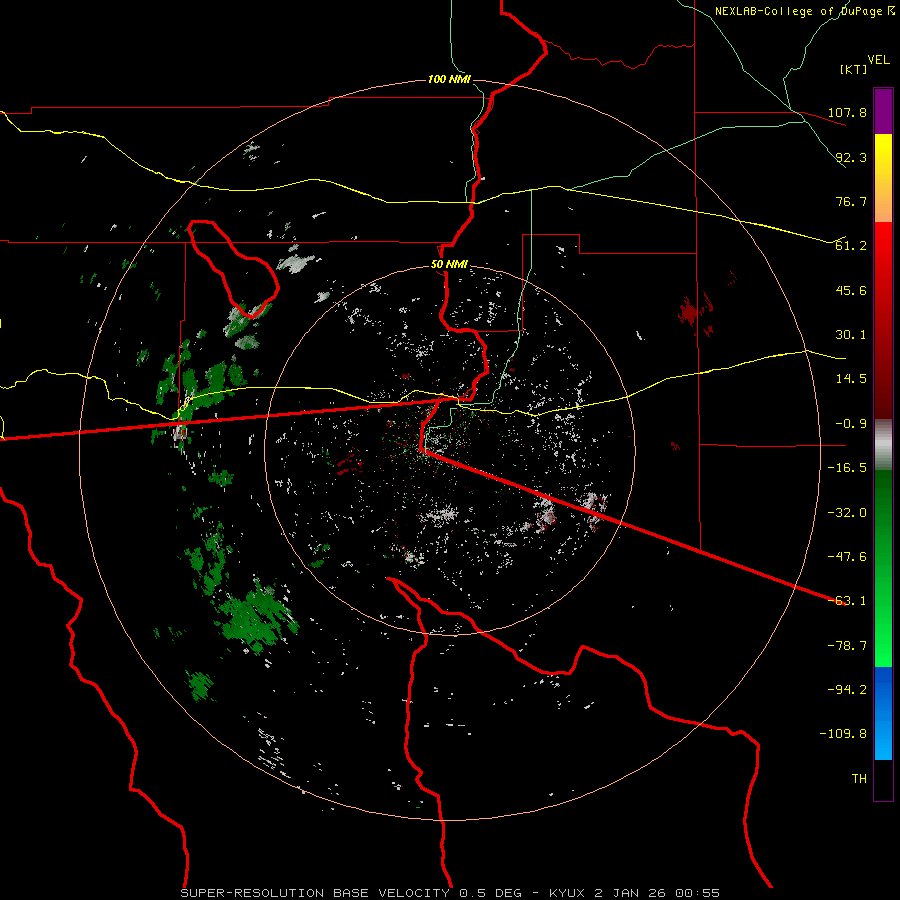Pick the gray near-zero segment of color bar

(883, 445)
